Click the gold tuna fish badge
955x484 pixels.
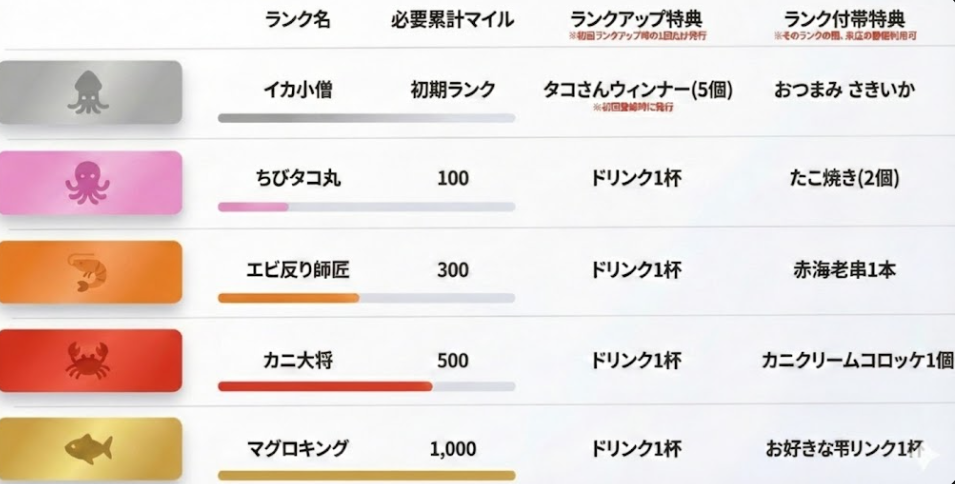(x=92, y=449)
